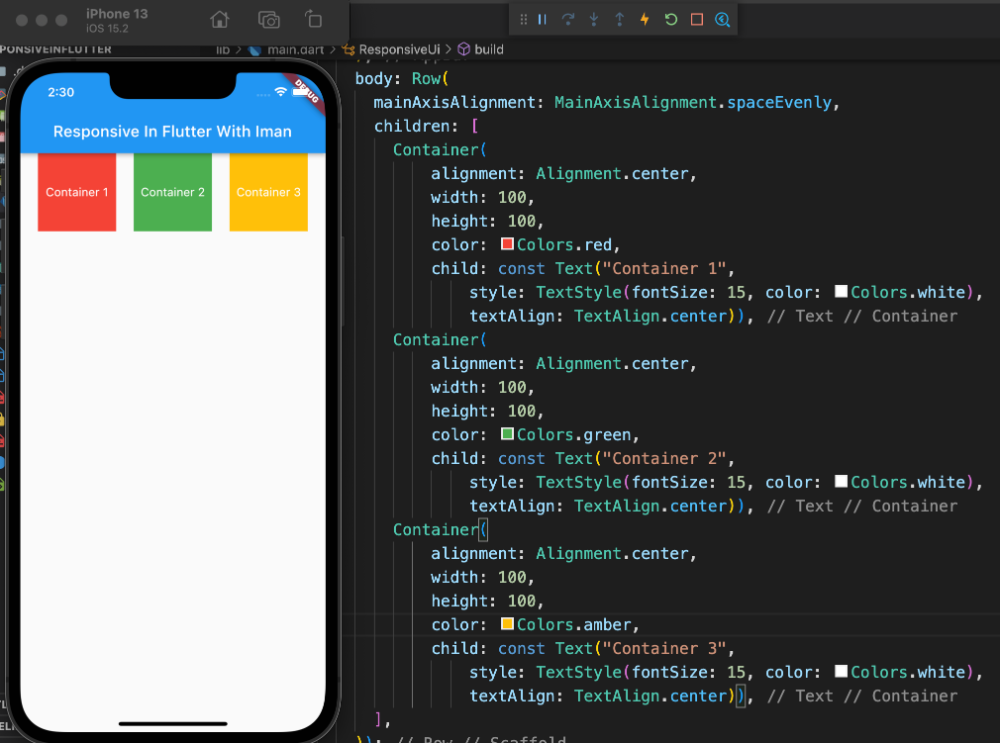Click the Step Into debug icon

(594, 20)
